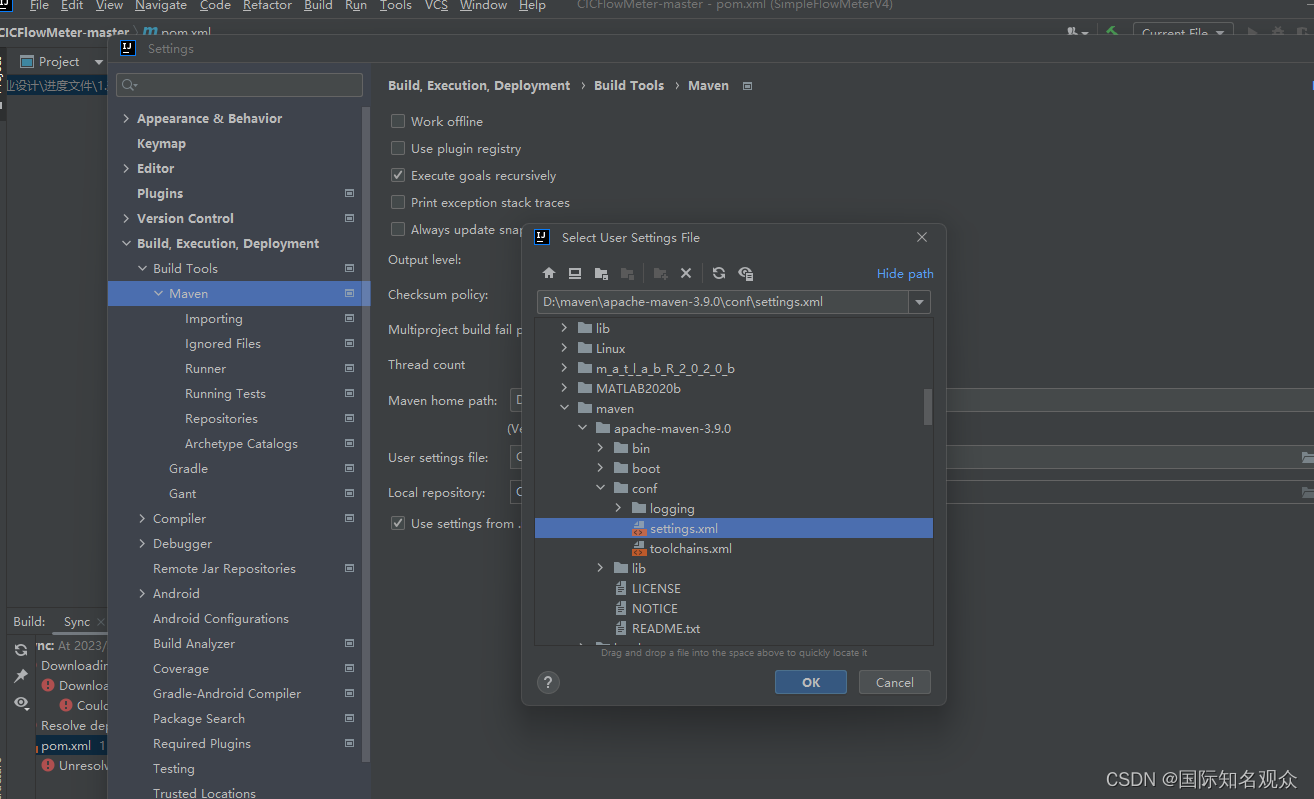Image resolution: width=1314 pixels, height=799 pixels.
Task: Open help with the question mark button
Action: (x=548, y=682)
